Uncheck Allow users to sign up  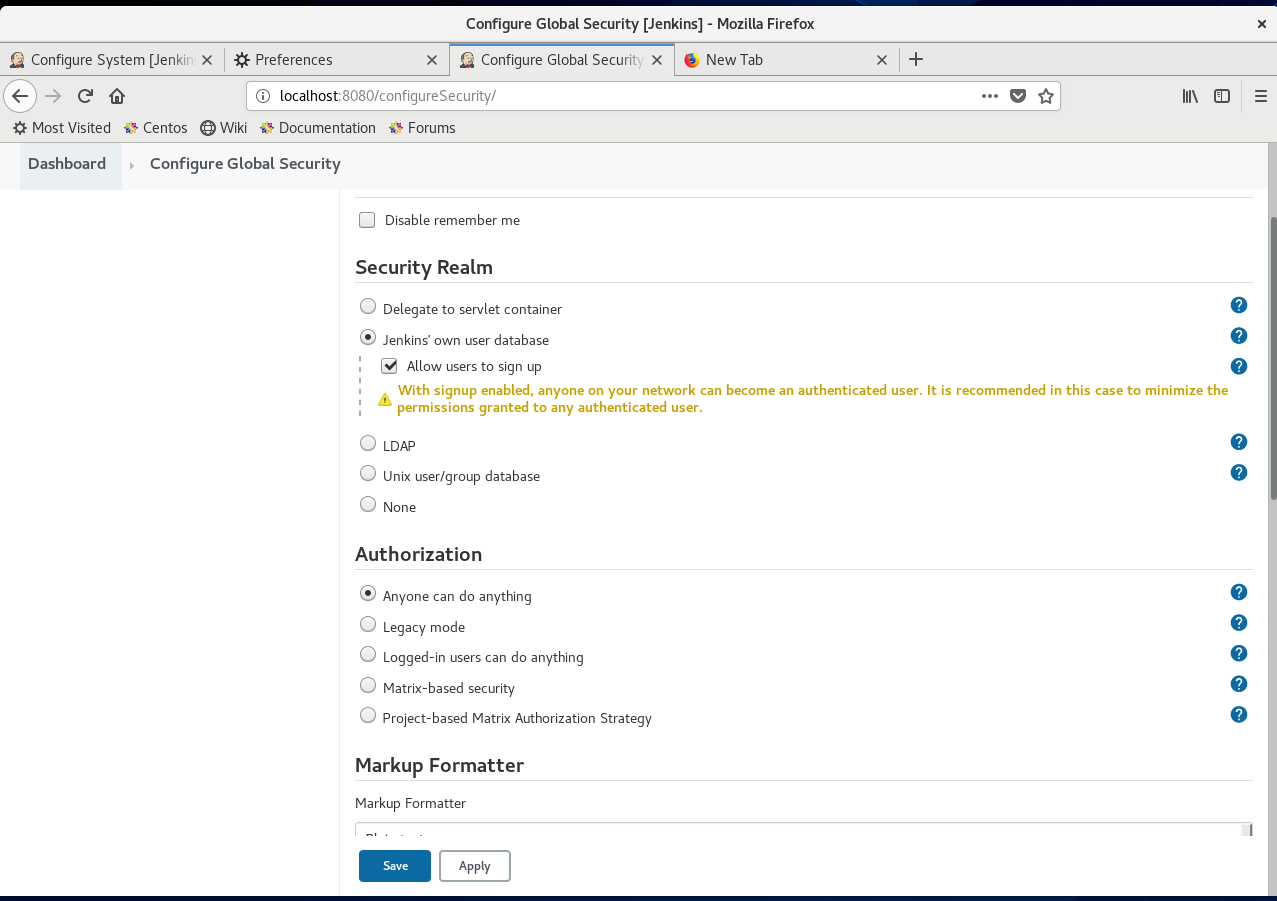pyautogui.click(x=390, y=366)
